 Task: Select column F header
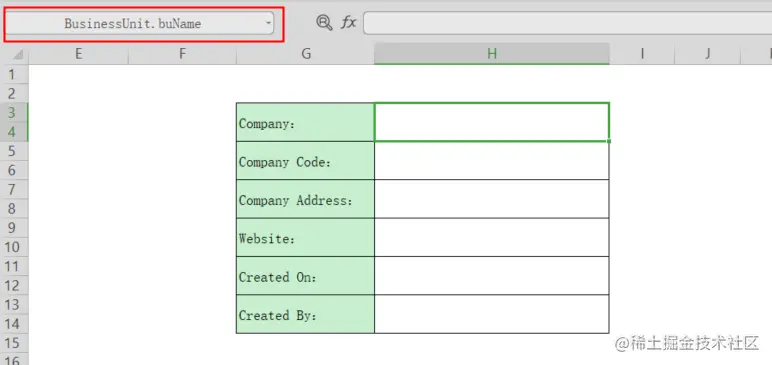click(x=182, y=54)
